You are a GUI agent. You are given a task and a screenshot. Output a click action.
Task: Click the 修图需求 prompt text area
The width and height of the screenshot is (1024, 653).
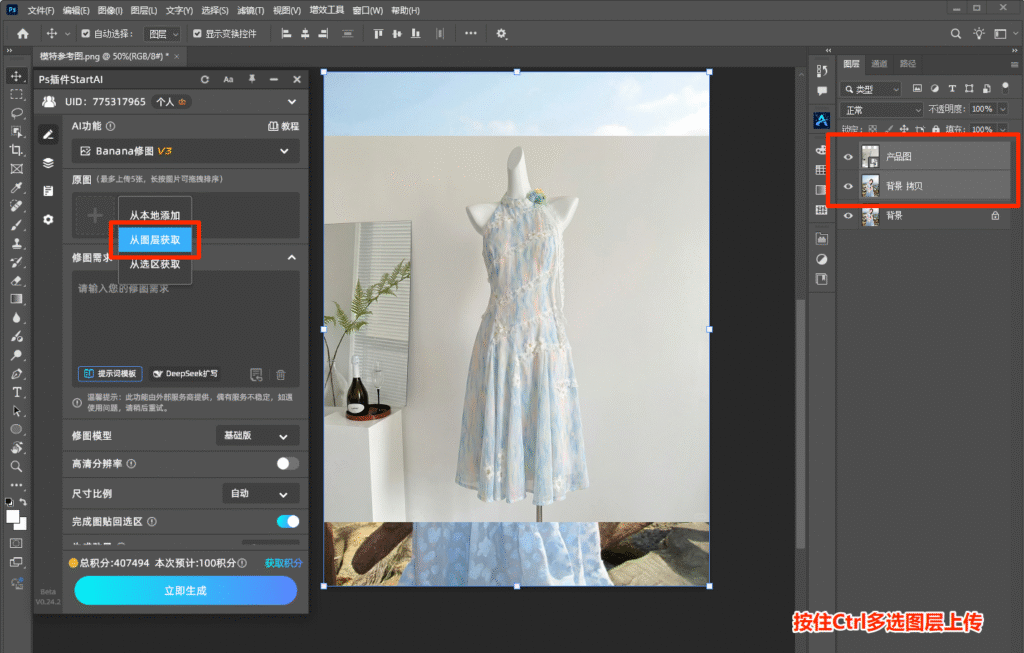(x=185, y=320)
